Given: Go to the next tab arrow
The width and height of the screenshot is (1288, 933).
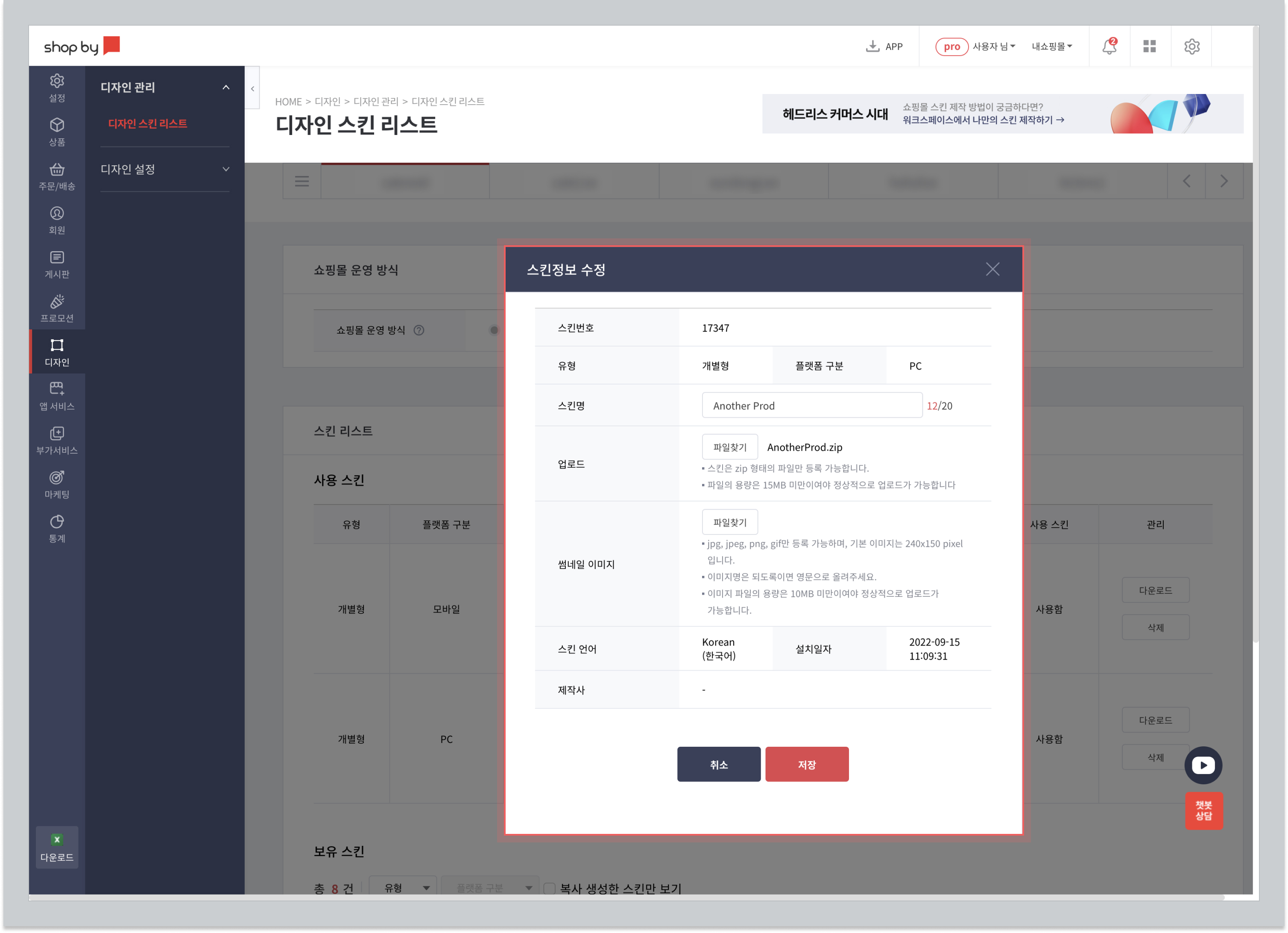Looking at the screenshot, I should coord(1224,181).
